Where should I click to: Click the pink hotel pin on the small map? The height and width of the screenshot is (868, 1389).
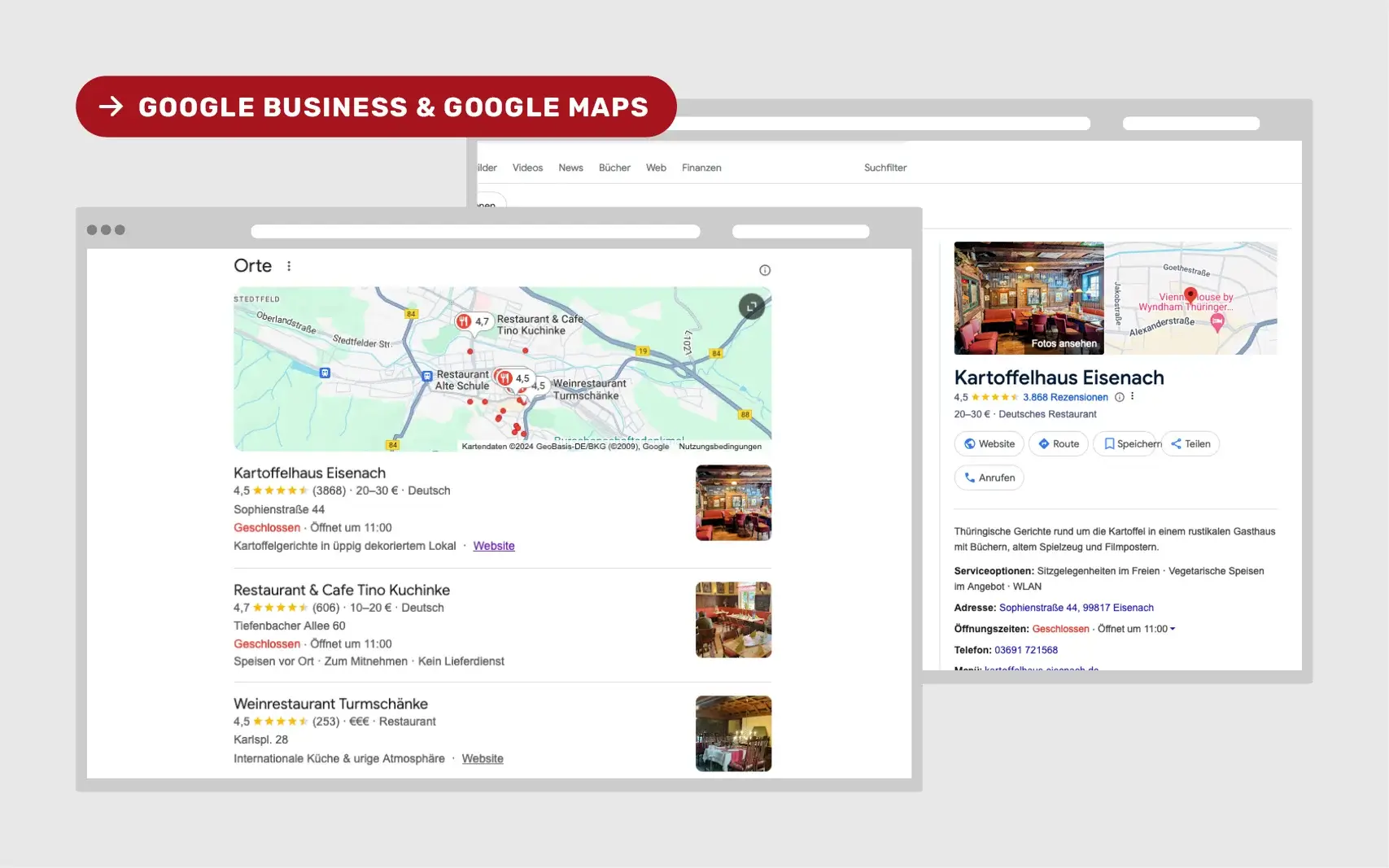click(1217, 323)
